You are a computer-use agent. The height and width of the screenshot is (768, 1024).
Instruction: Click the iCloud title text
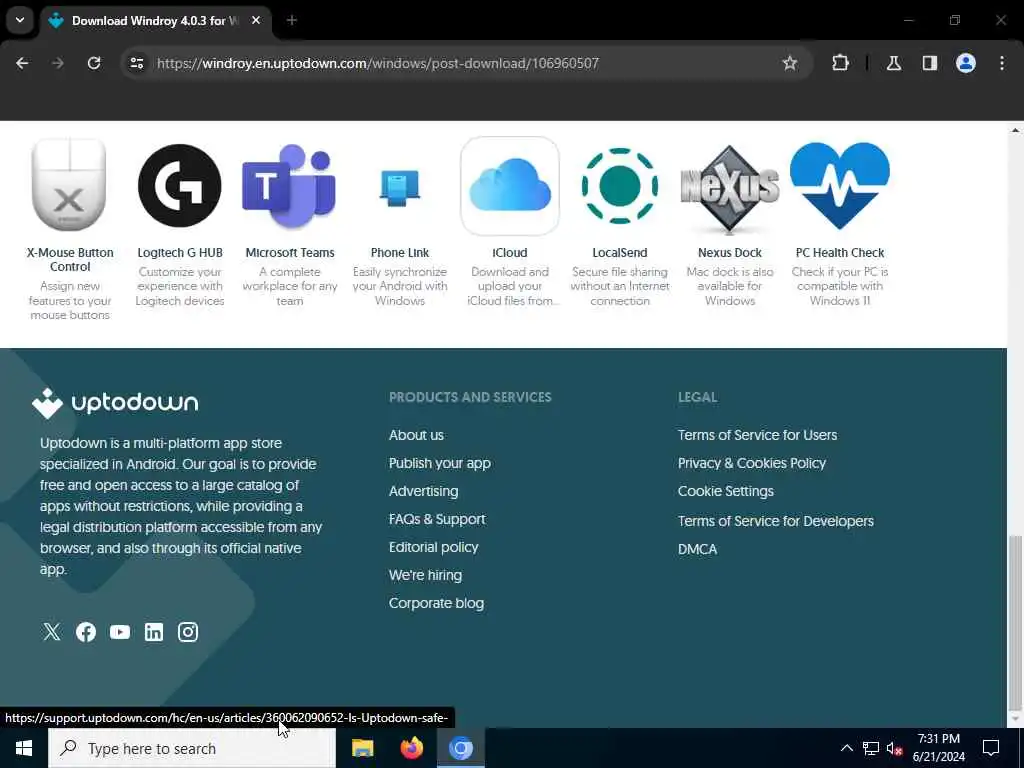509,253
